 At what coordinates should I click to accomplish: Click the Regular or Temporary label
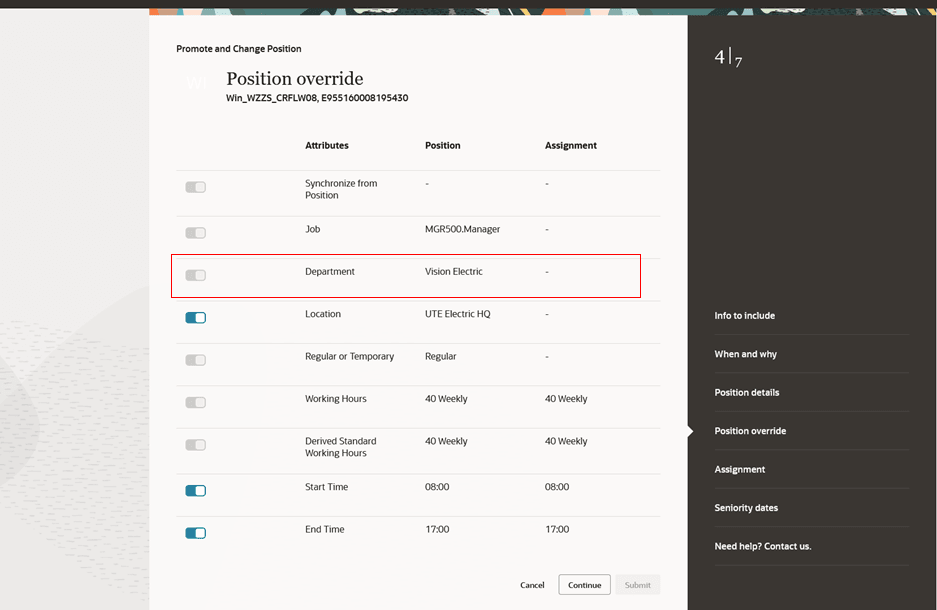click(350, 357)
